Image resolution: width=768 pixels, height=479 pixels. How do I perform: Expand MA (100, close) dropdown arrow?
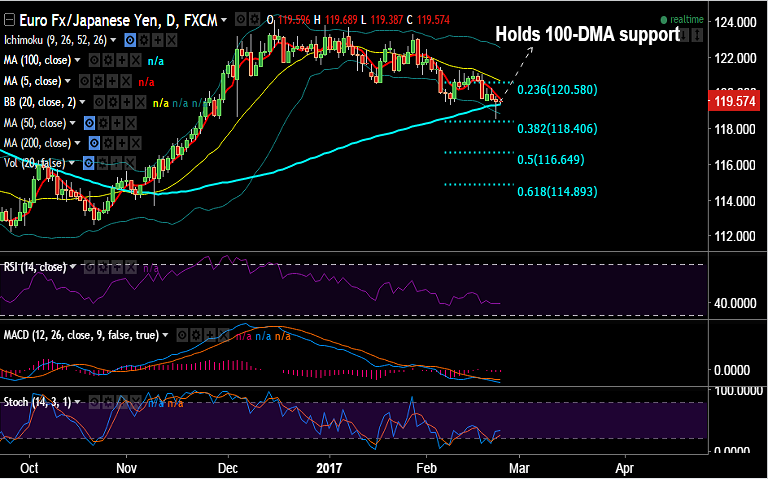pos(77,60)
